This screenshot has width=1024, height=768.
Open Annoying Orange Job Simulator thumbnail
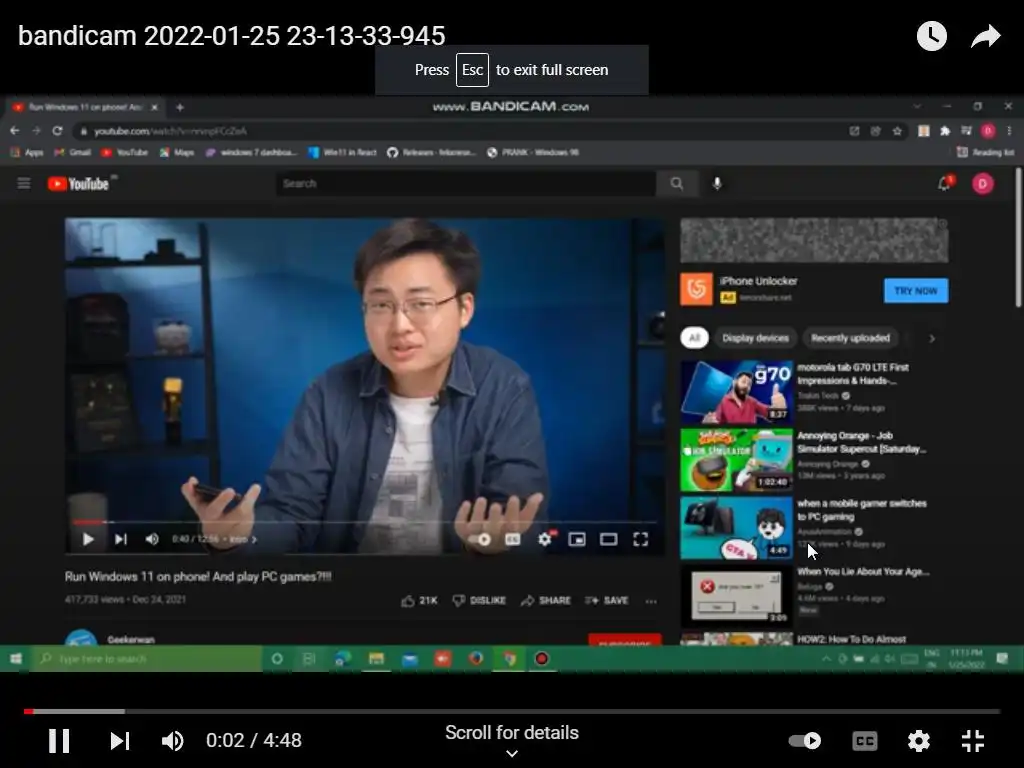pos(736,460)
